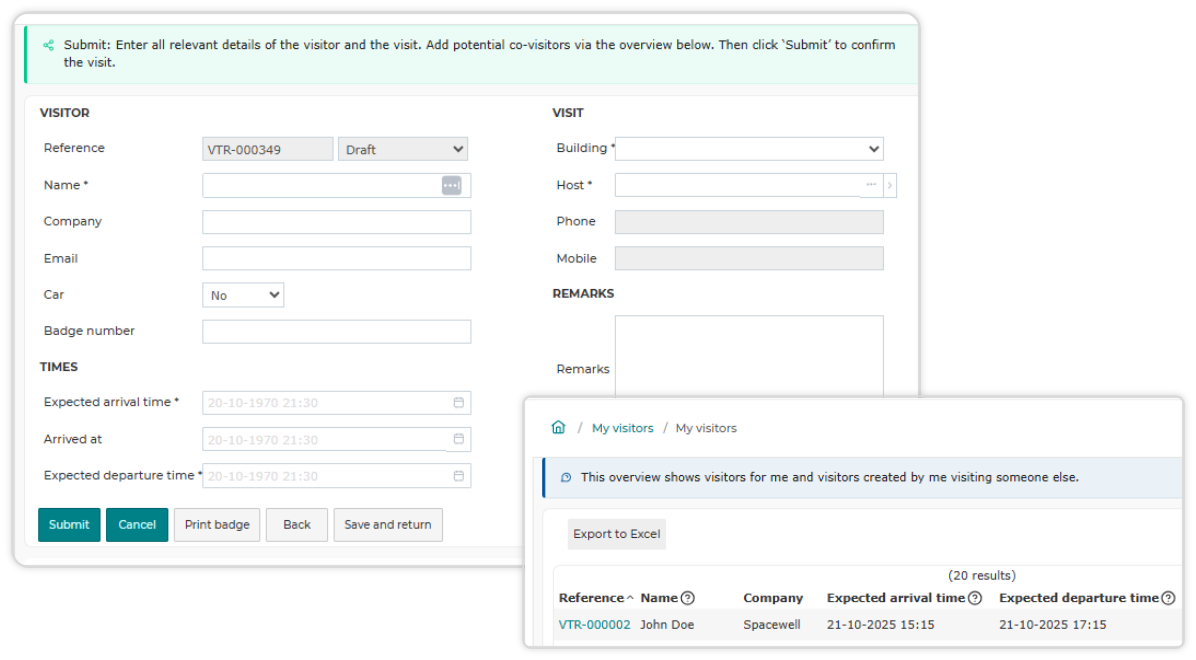Image resolution: width=1196 pixels, height=660 pixels.
Task: Click the help icon next to Name column
Action: pos(688,598)
